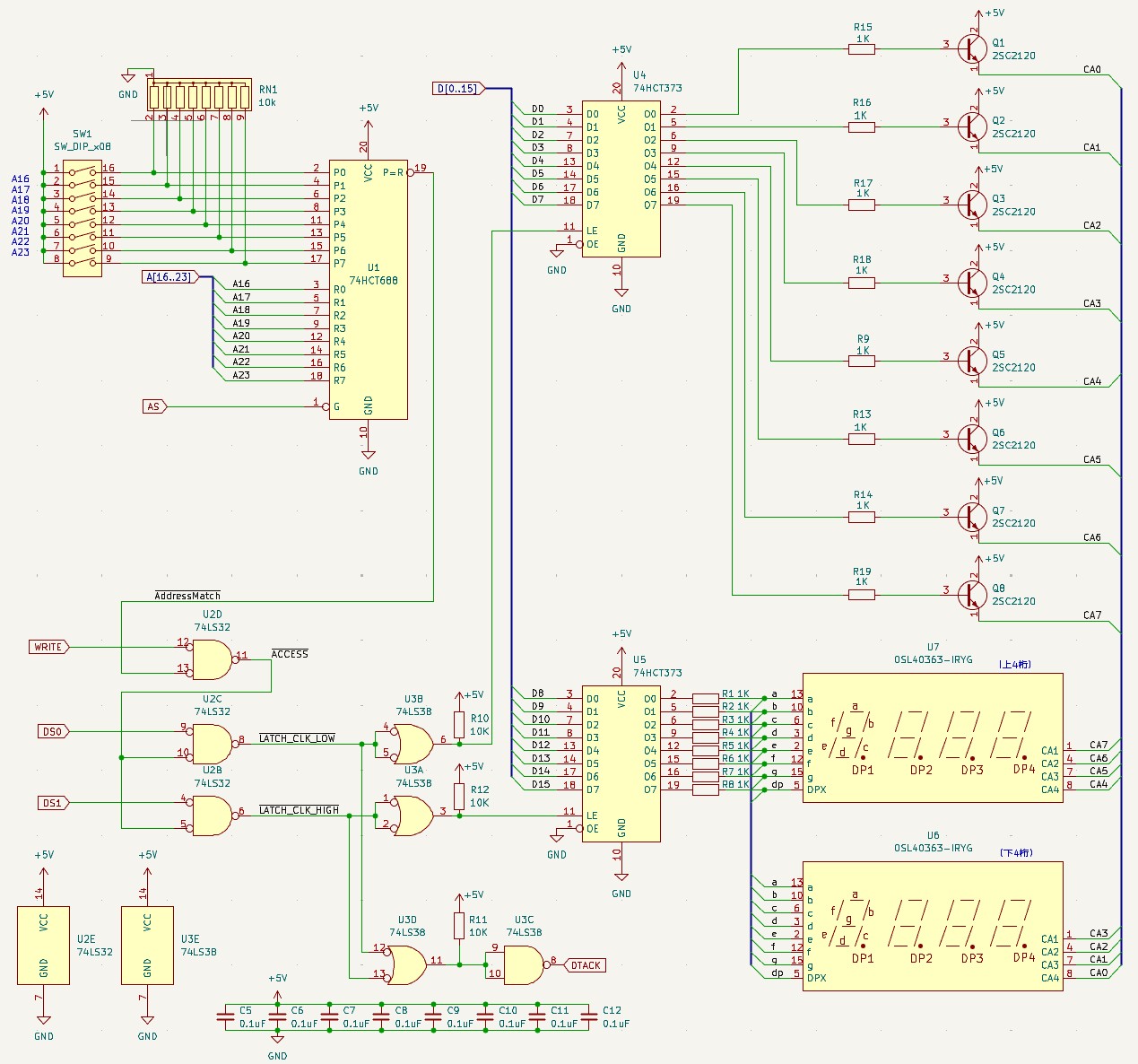Viewport: 1138px width, 1064px height.
Task: Select the U6 OSL40363-IRYG display
Action: (933, 926)
